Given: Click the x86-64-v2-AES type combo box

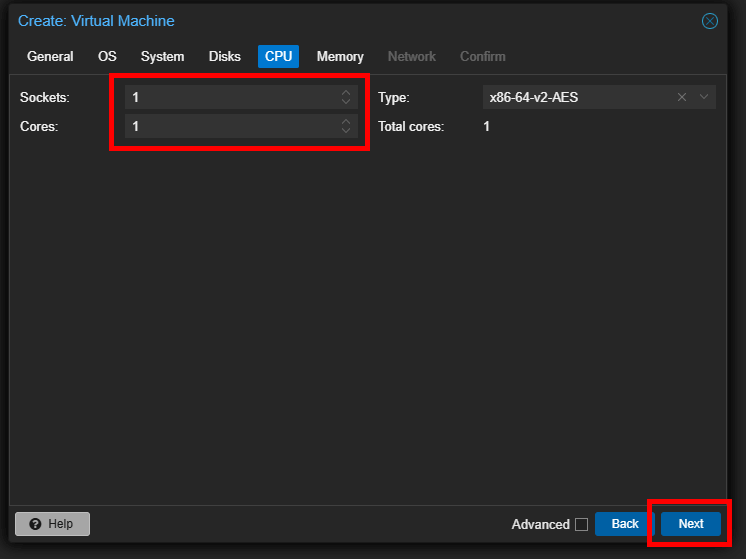Looking at the screenshot, I should pos(578,97).
